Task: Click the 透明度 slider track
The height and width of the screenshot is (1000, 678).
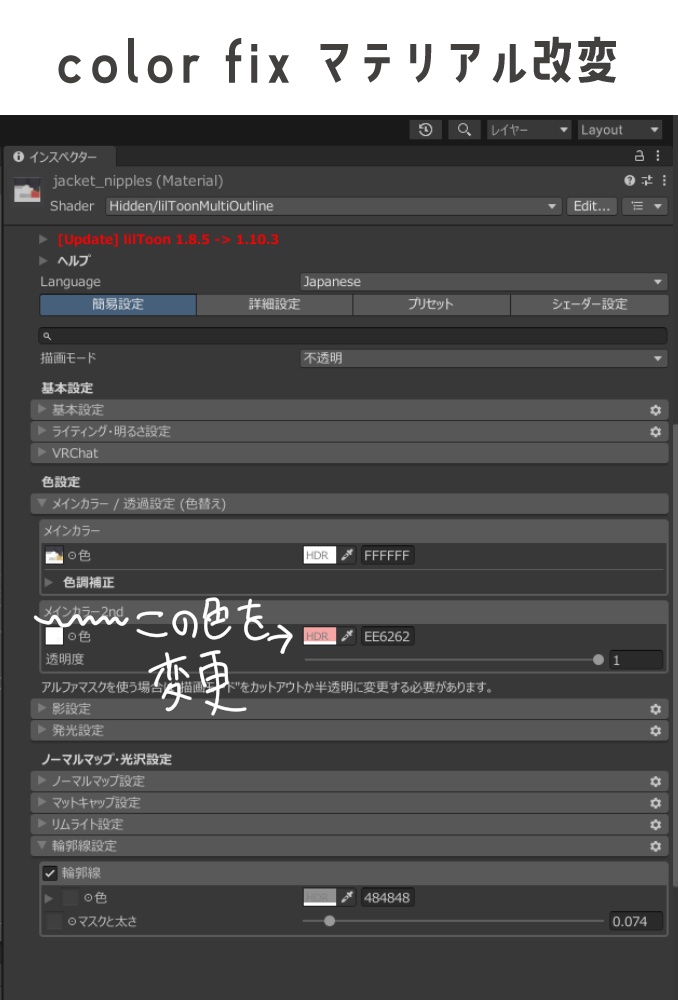Action: [453, 659]
